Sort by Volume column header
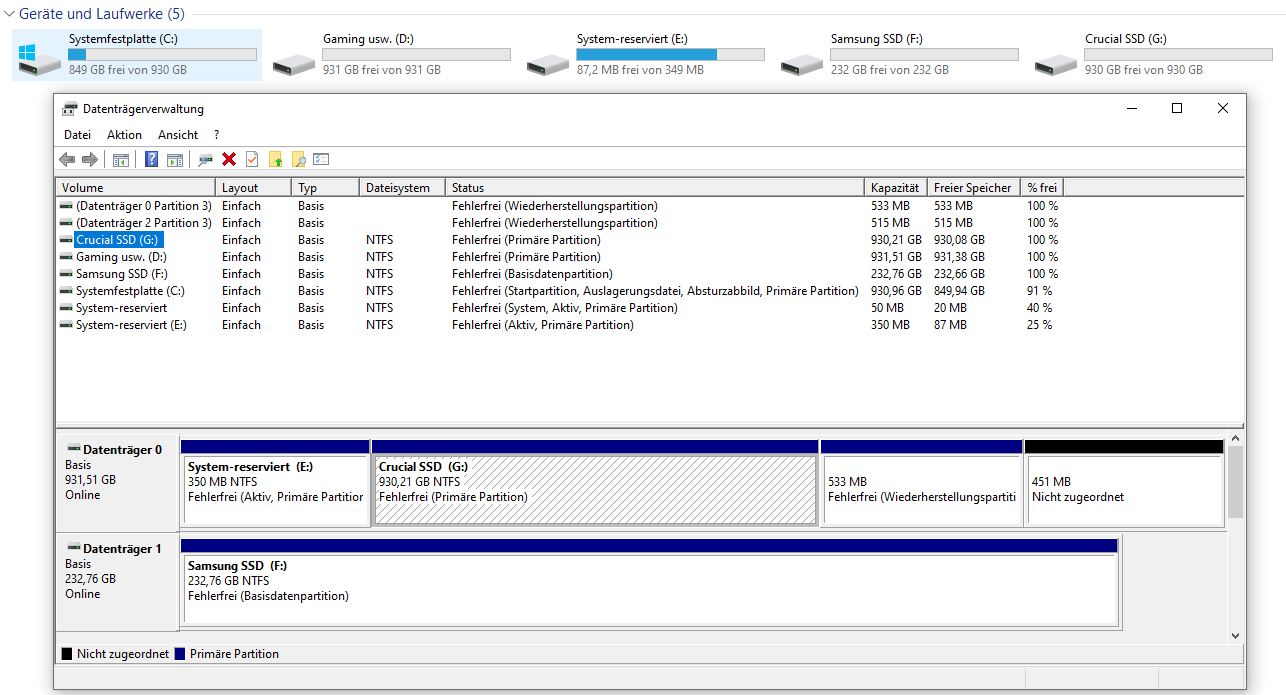This screenshot has width=1286, height=695. pos(135,188)
